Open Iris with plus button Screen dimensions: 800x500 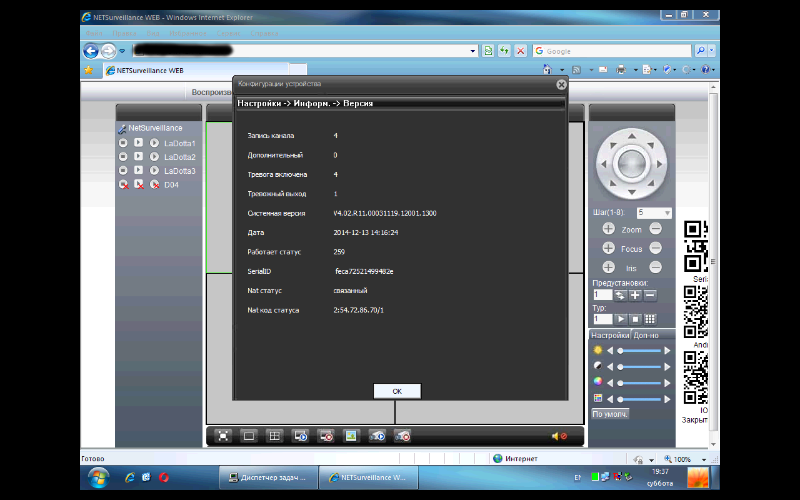pyautogui.click(x=608, y=267)
